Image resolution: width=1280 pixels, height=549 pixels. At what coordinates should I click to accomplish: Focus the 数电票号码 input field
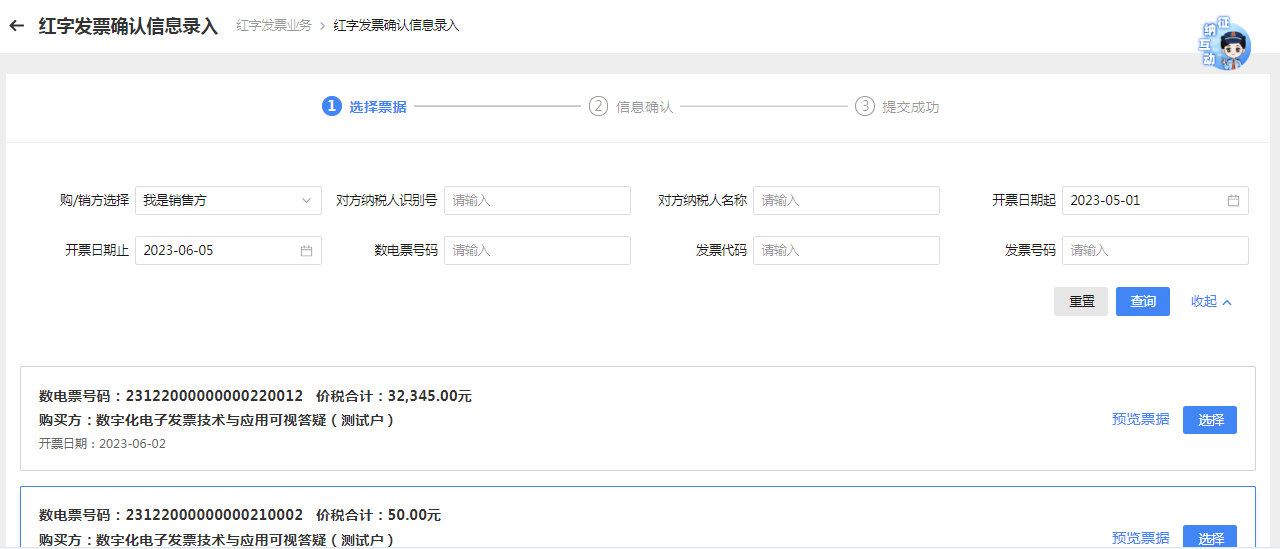click(x=537, y=251)
